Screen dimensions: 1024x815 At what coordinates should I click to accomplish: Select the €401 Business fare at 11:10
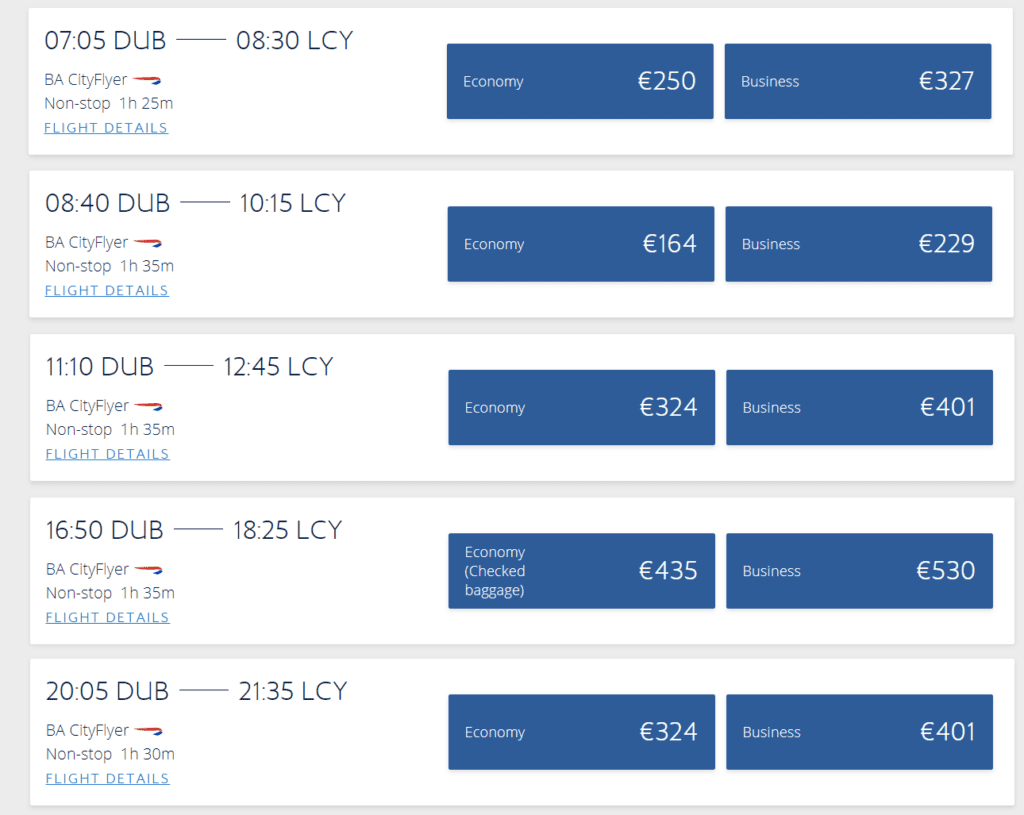tap(857, 407)
